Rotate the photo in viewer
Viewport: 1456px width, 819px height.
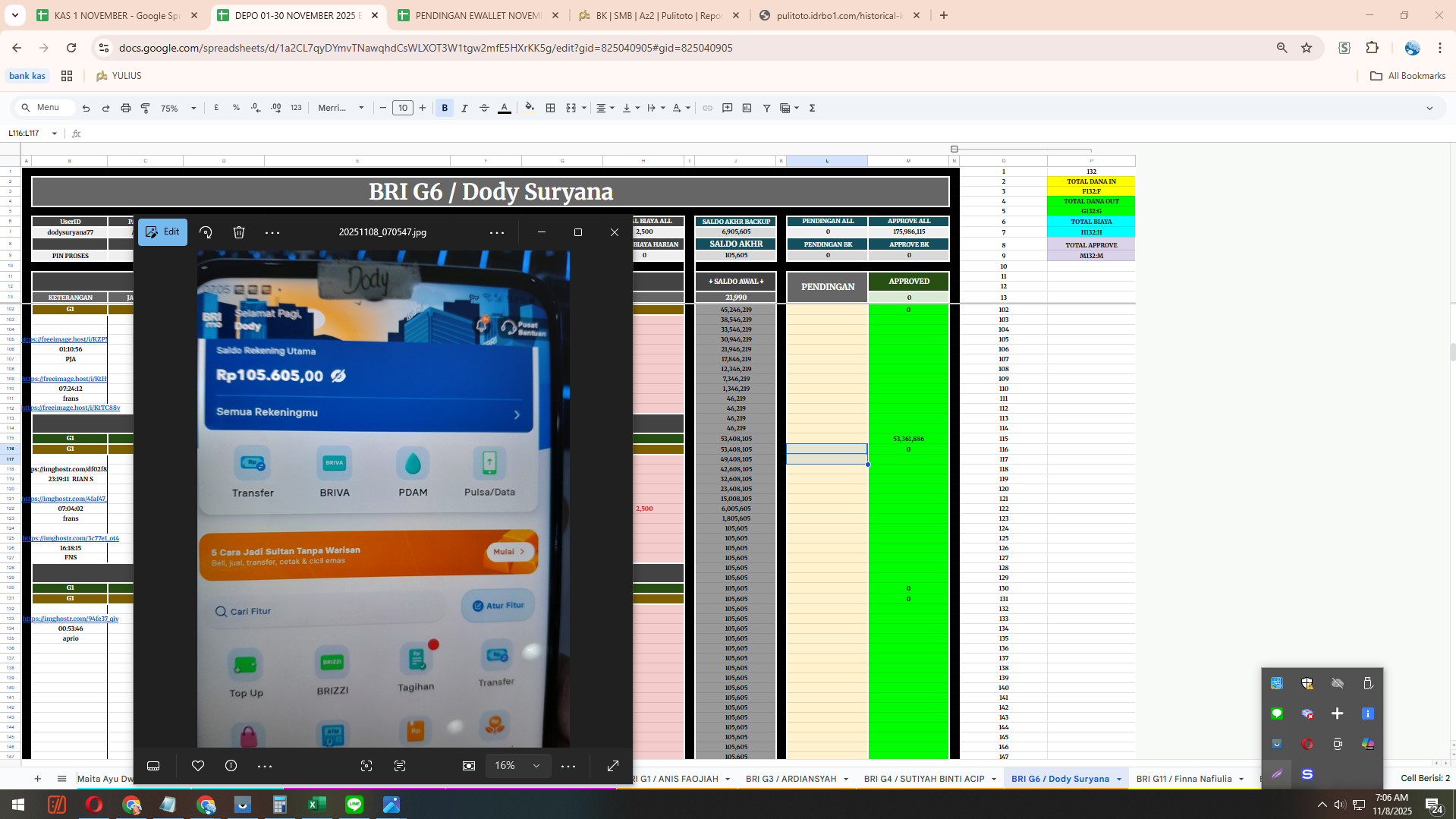[x=206, y=232]
